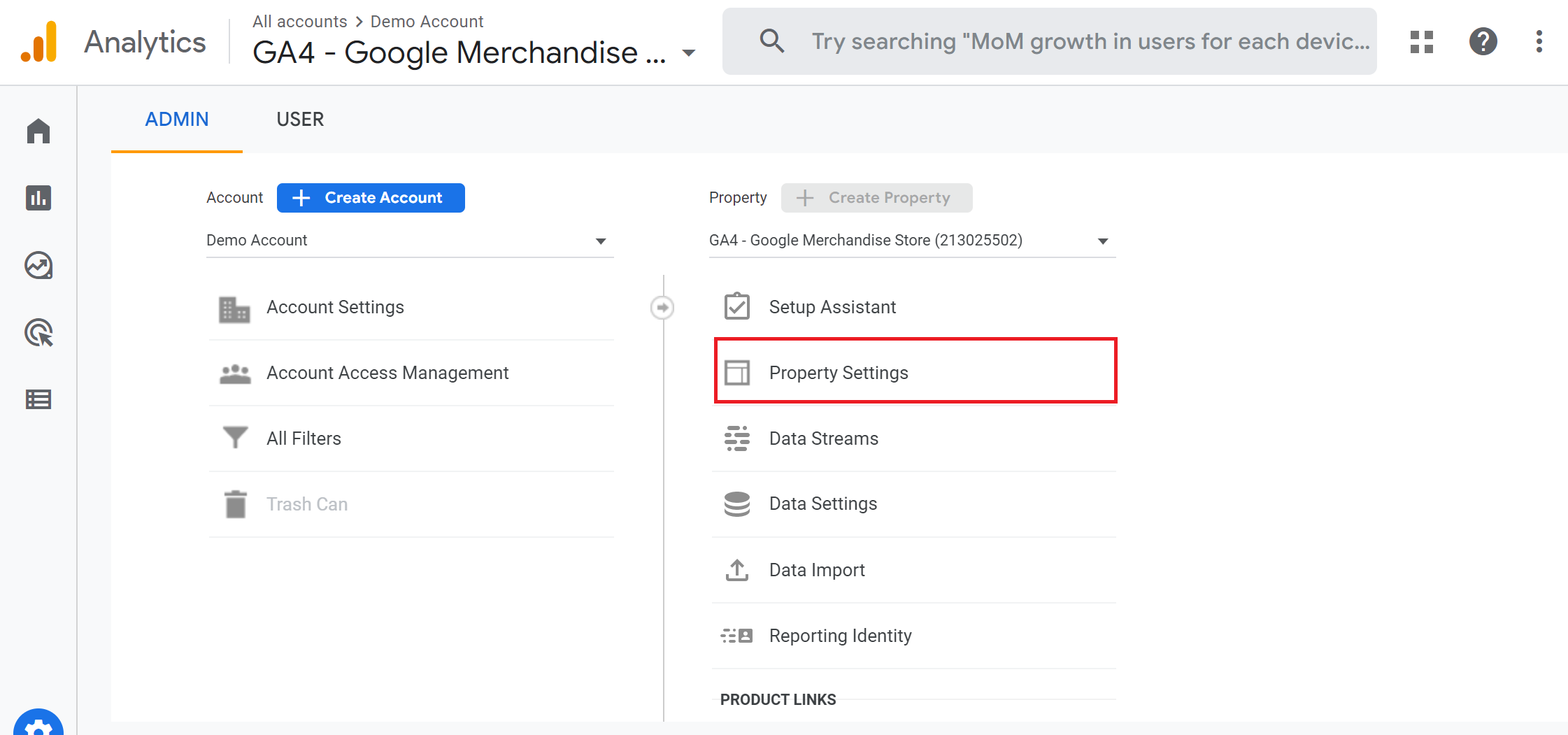Image resolution: width=1568 pixels, height=735 pixels.
Task: Expand the Demo Account dropdown
Action: click(x=410, y=241)
